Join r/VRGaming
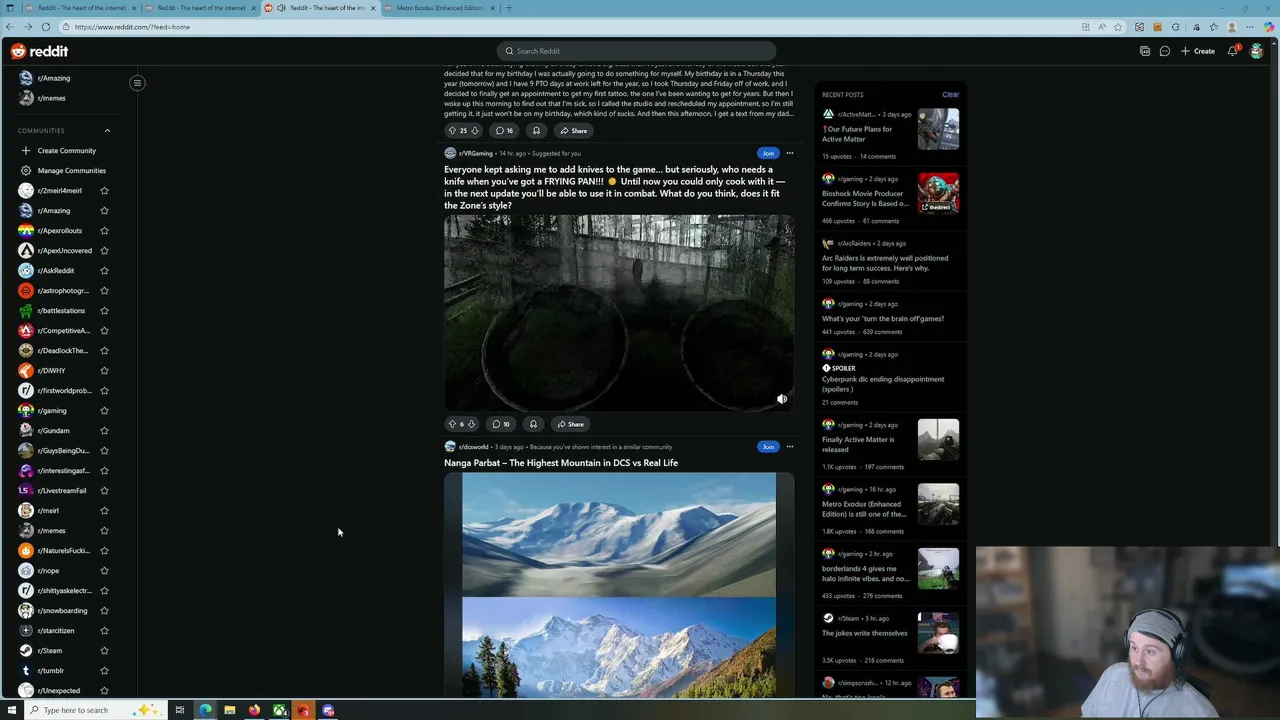This screenshot has width=1280, height=720. (x=768, y=153)
